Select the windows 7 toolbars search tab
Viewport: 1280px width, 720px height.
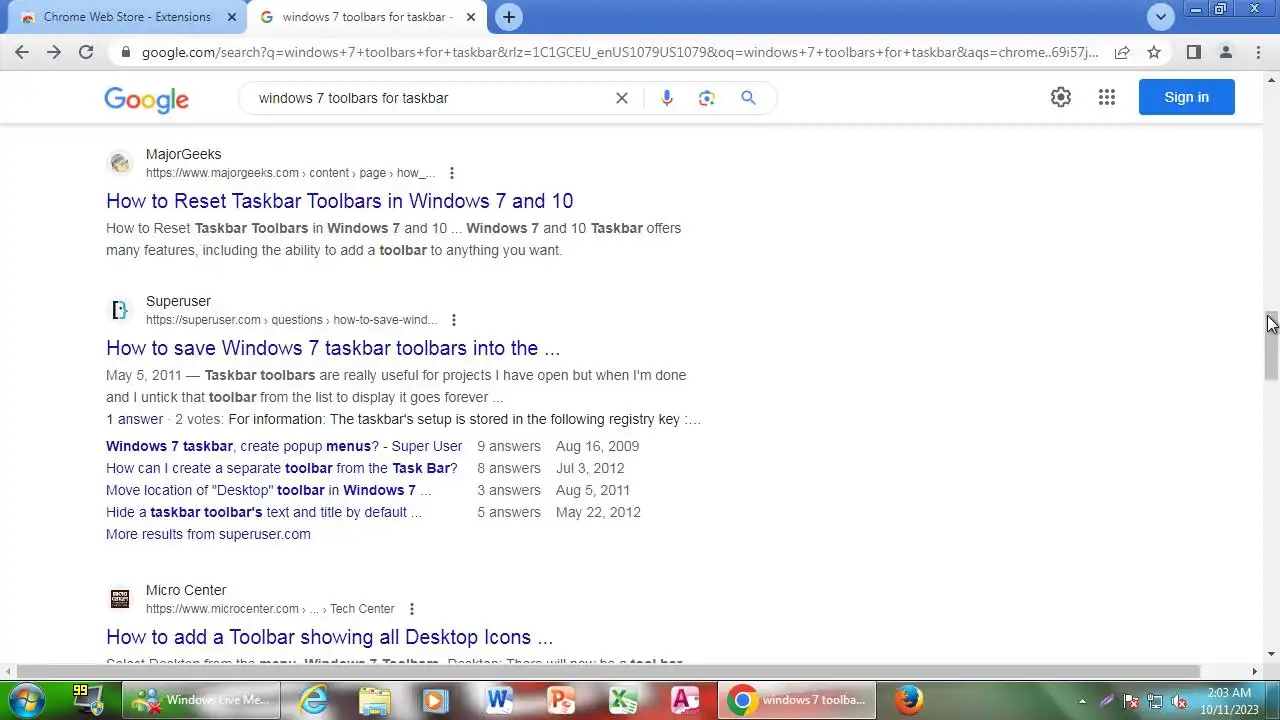pyautogui.click(x=368, y=17)
